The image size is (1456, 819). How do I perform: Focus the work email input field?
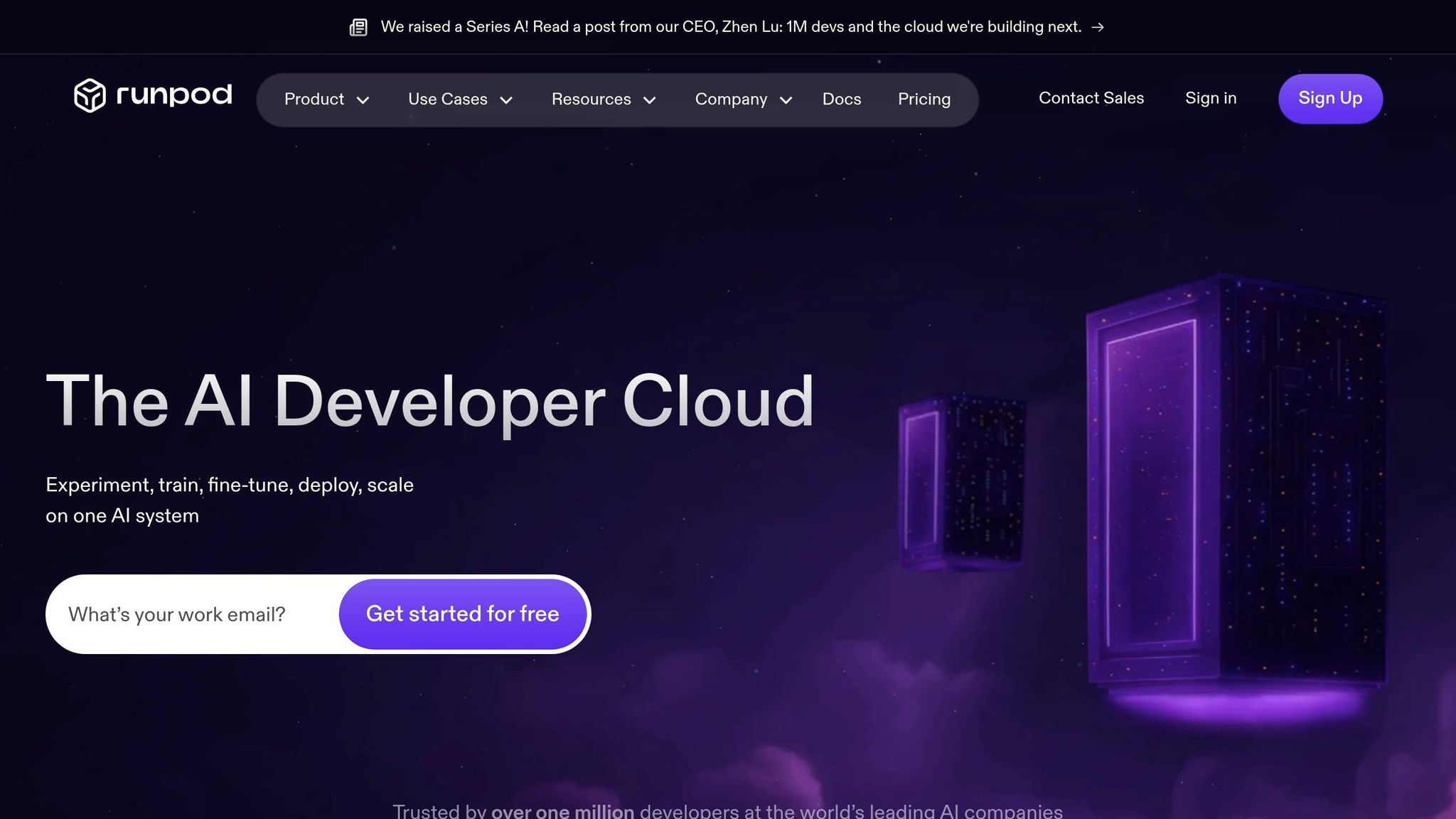pos(192,614)
